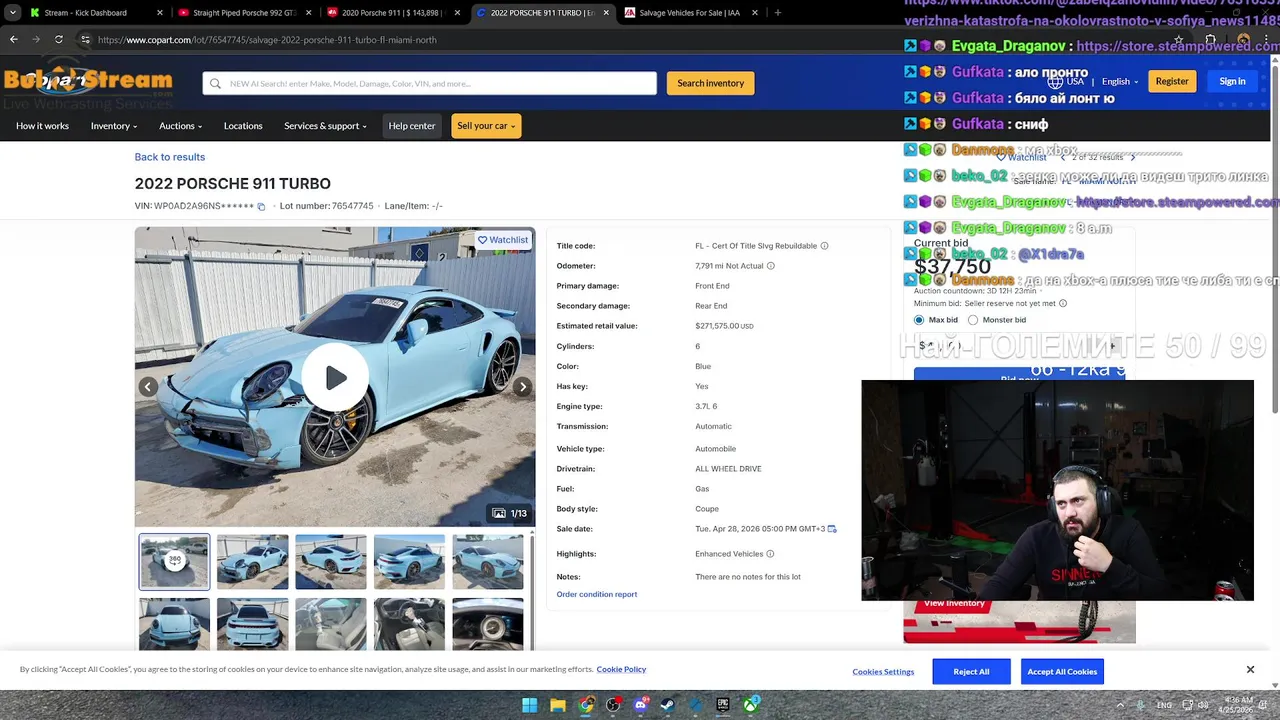Open Epic Games Launcher from taskbar

(x=722, y=705)
